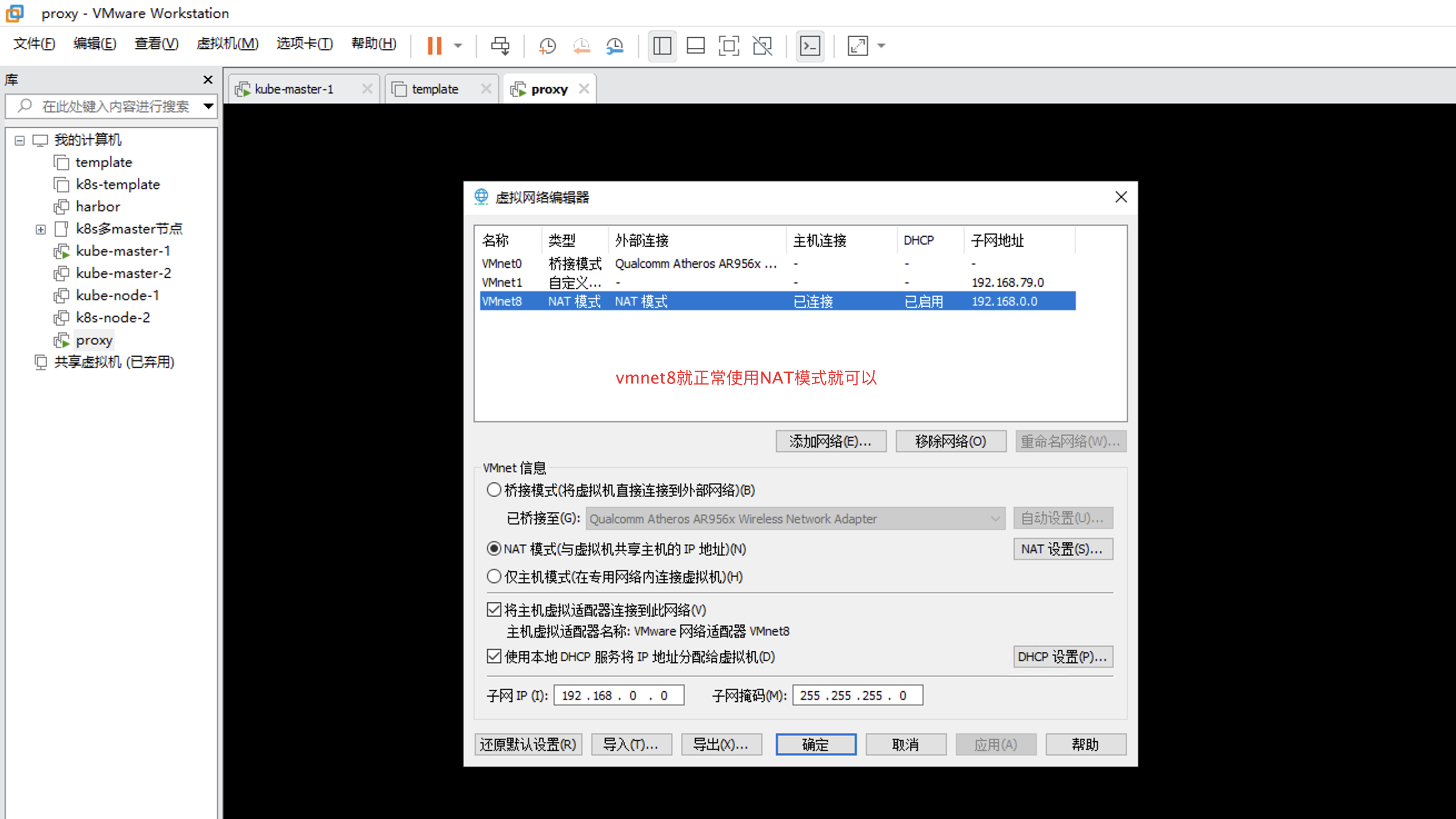
Task: Toggle 使用本地 DHCP 服务 checkbox
Action: tap(494, 657)
